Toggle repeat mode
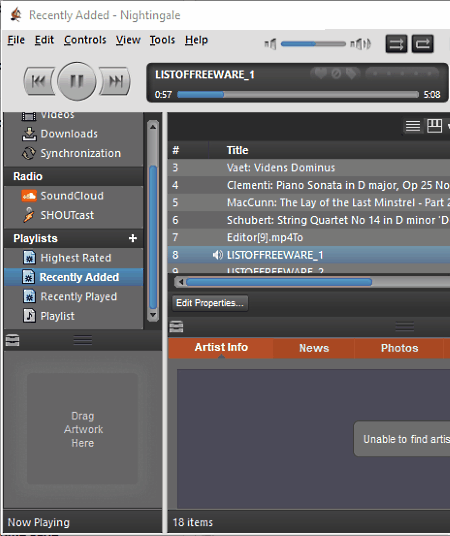This screenshot has height=536, width=450. (x=423, y=44)
